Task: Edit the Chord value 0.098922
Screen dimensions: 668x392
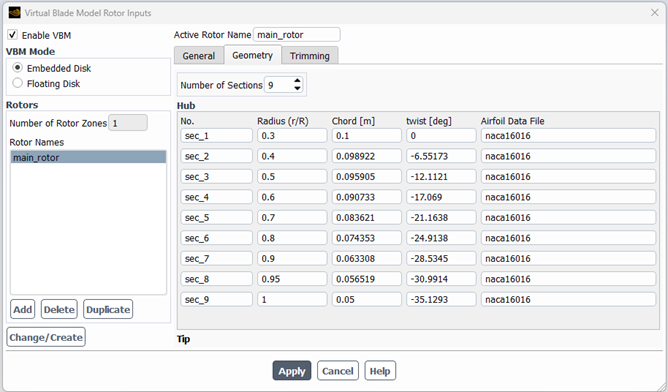Action: (366, 156)
